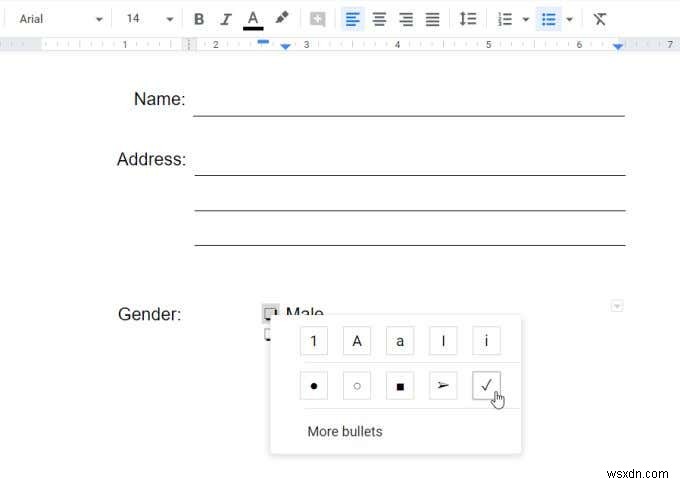
Task: Align text to the right
Action: pos(406,19)
